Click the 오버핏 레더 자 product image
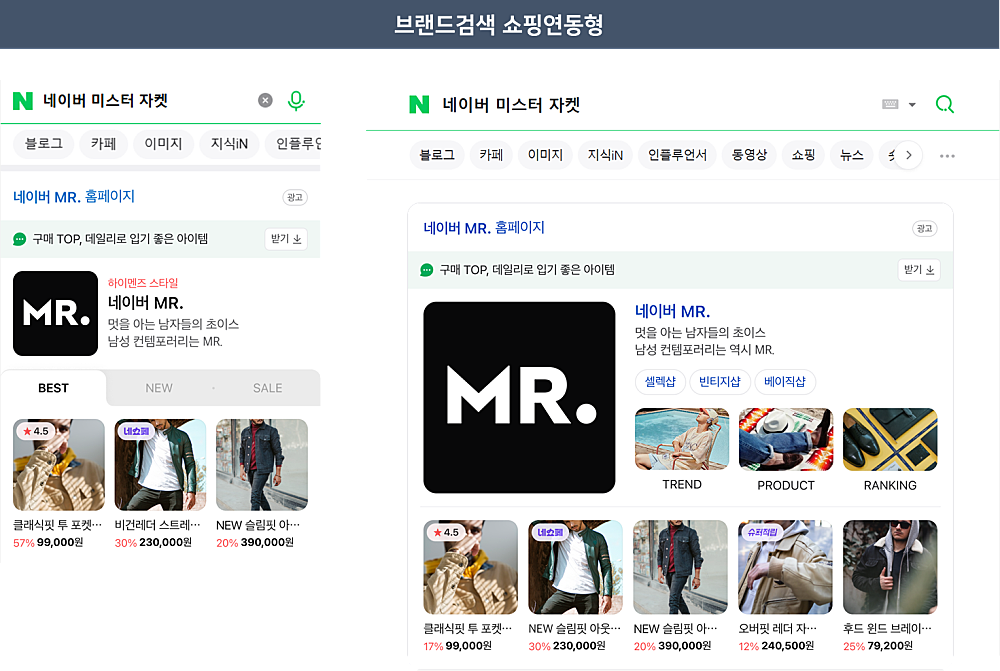The width and height of the screenshot is (1000, 671). tap(785, 567)
